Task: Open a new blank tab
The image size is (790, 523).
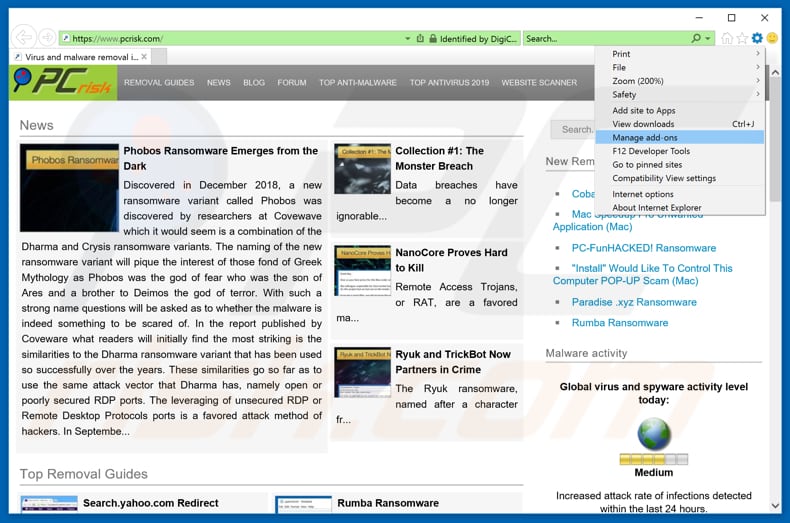Action: click(159, 56)
